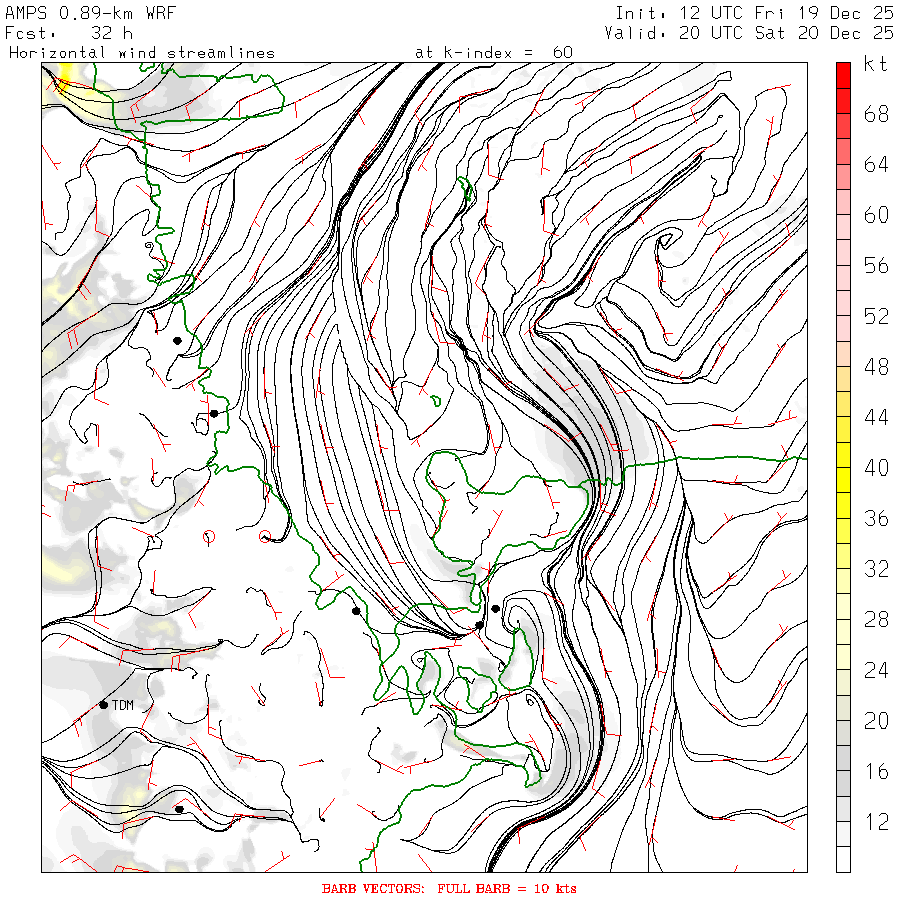Viewport: 900px width, 900px height.
Task: Click the 'at k-index = 60' text
Action: point(494,53)
